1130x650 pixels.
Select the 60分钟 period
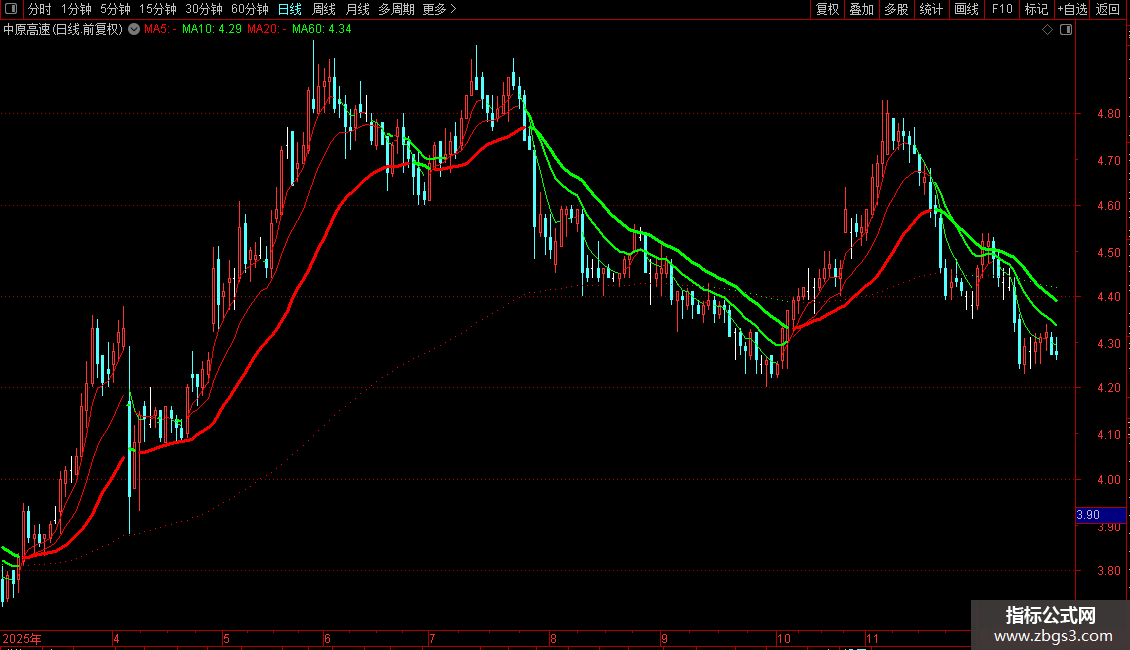(x=250, y=9)
